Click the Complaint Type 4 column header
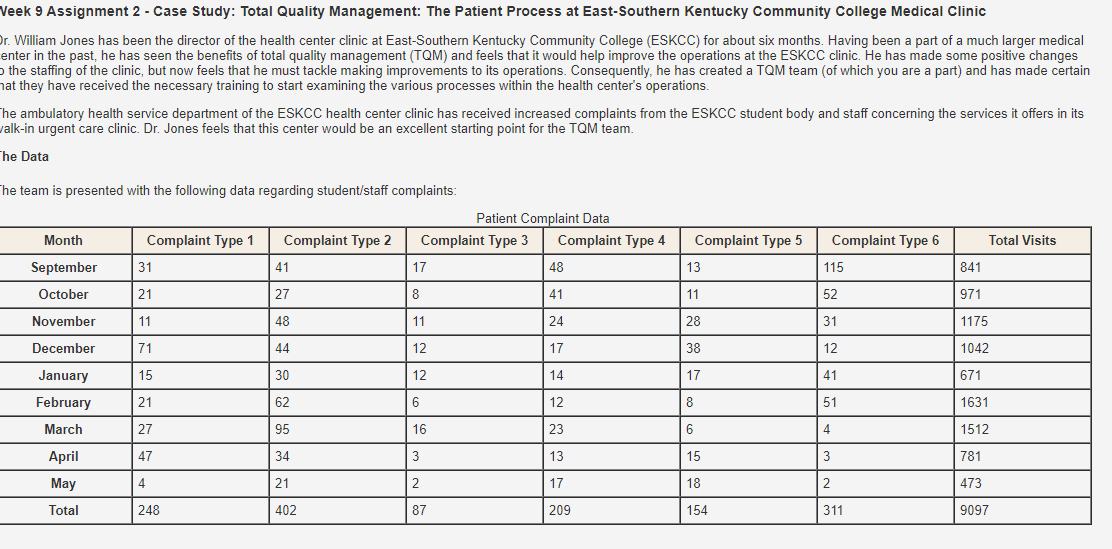This screenshot has width=1112, height=549. coord(611,240)
